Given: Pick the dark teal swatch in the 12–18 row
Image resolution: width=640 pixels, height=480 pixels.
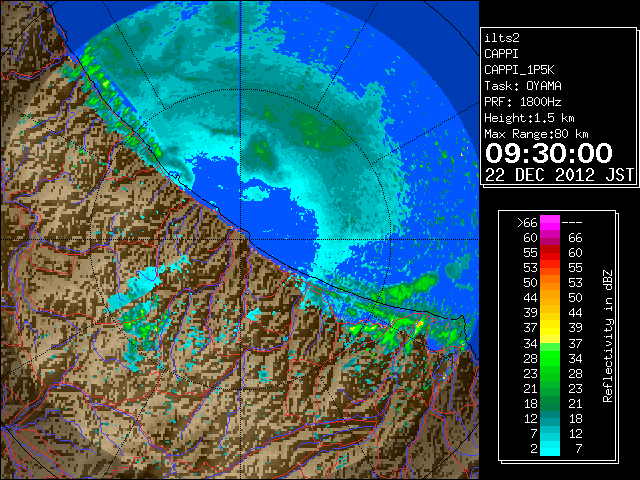Looking at the screenshot, I should click(550, 419).
